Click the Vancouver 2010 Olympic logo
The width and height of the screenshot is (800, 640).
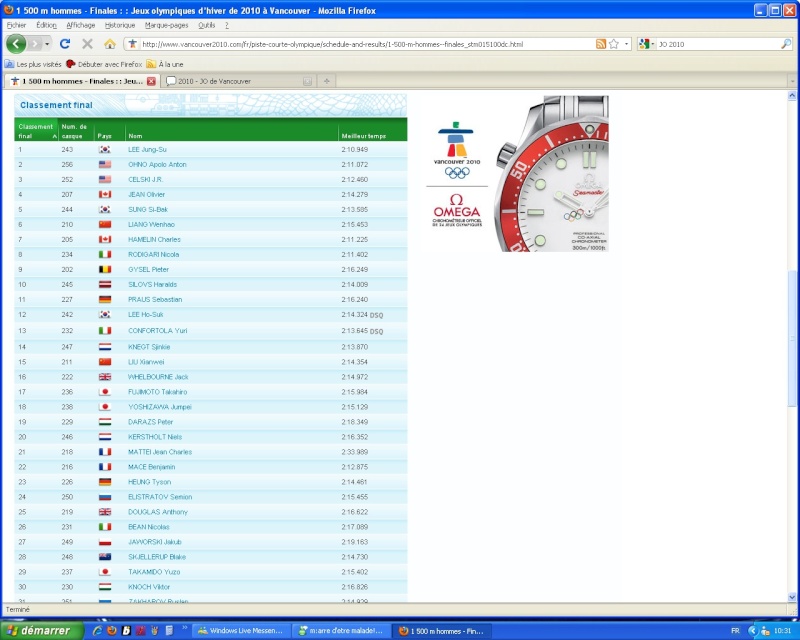click(457, 150)
